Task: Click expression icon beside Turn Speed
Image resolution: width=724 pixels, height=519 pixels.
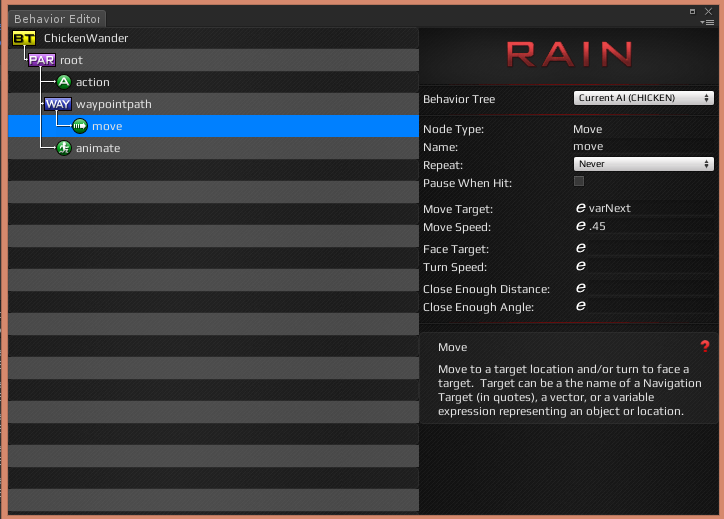Action: pyautogui.click(x=580, y=266)
